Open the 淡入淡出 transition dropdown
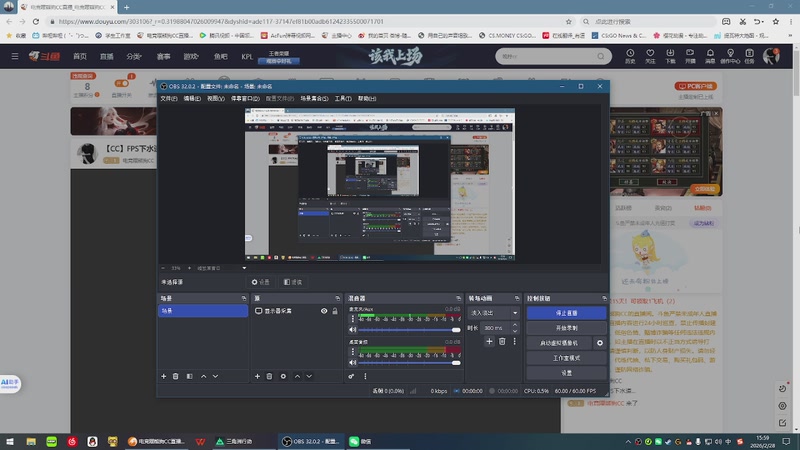The width and height of the screenshot is (800, 450). pos(493,313)
